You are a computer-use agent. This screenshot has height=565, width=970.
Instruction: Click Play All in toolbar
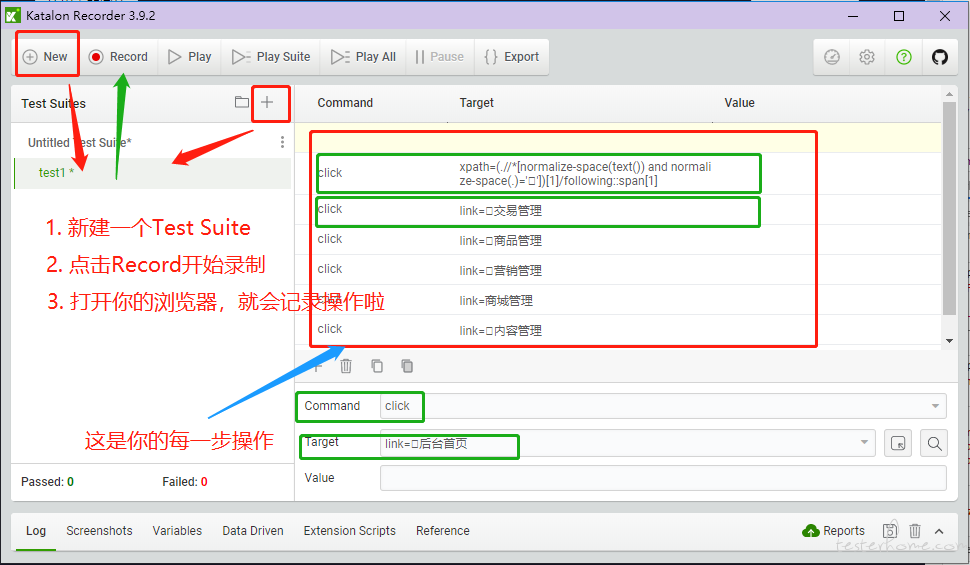tap(364, 57)
